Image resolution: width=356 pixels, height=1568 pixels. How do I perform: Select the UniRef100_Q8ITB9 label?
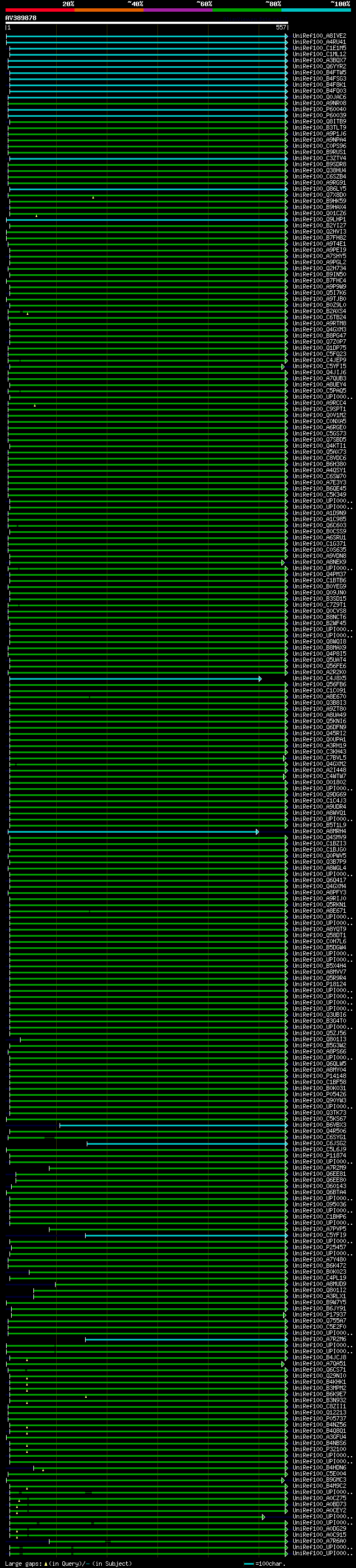(x=319, y=122)
